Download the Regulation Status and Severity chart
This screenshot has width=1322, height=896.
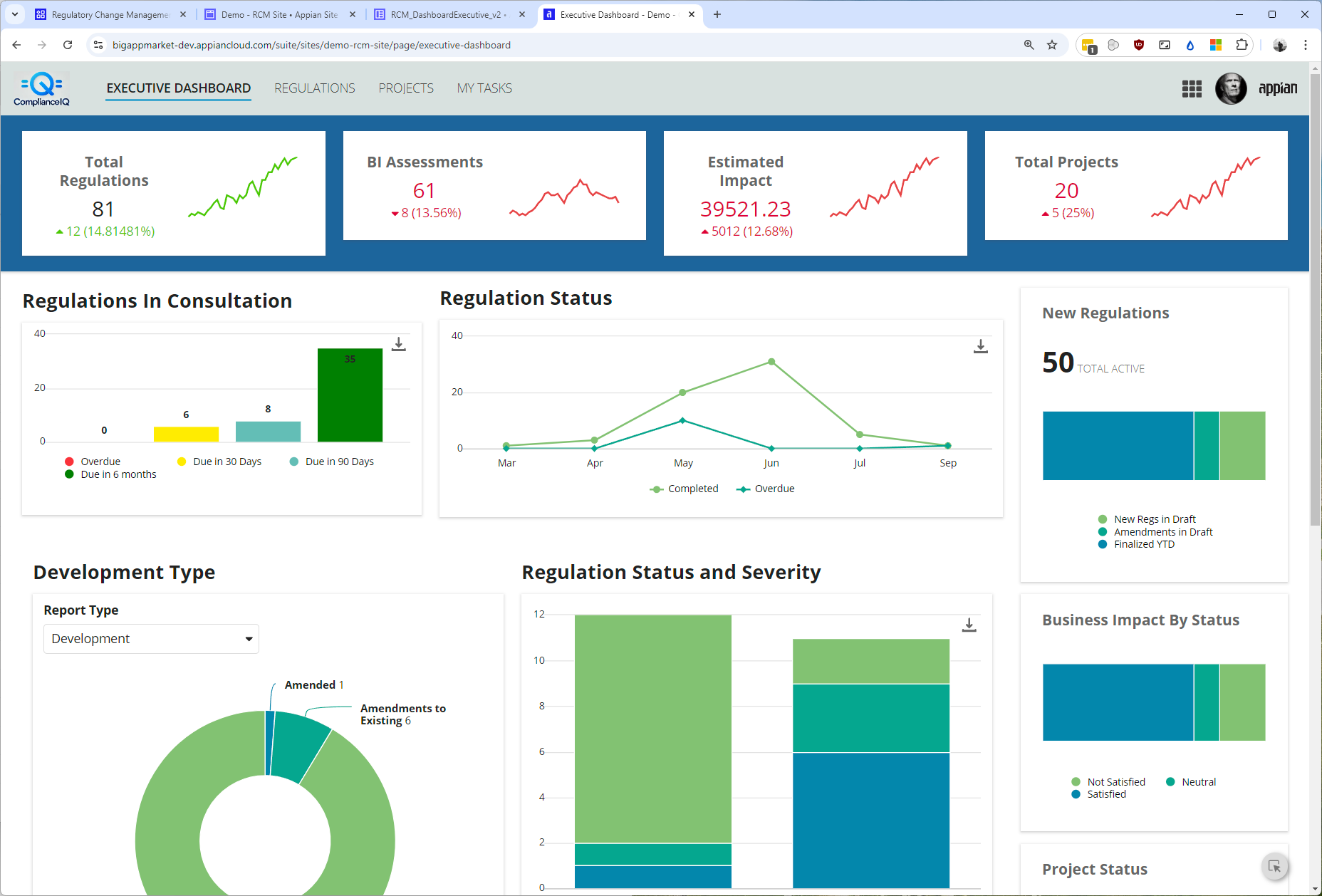[969, 625]
